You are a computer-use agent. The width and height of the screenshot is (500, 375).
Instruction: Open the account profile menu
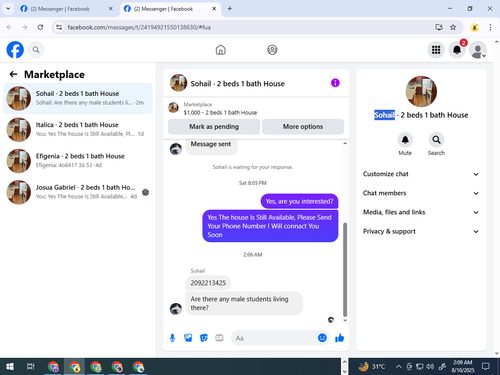coord(478,50)
